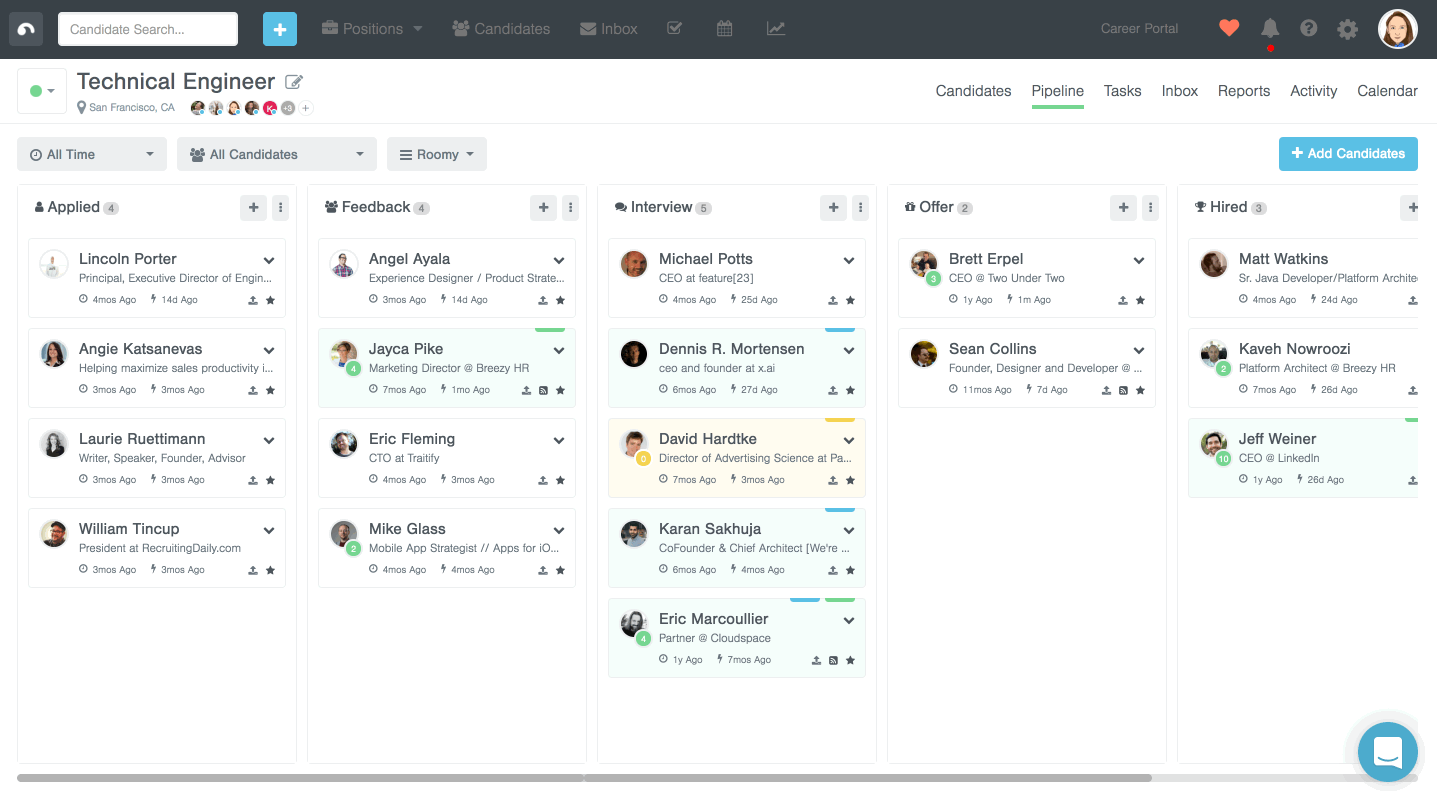Click the calendar icon in navigation bar
1437x794 pixels.
pyautogui.click(x=725, y=28)
